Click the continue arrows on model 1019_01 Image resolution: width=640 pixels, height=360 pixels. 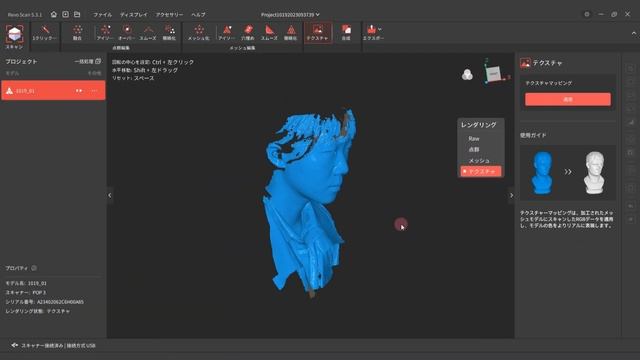pyautogui.click(x=79, y=91)
